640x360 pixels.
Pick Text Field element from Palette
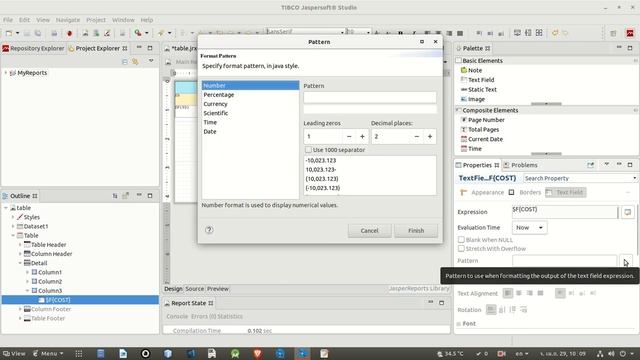click(x=478, y=80)
